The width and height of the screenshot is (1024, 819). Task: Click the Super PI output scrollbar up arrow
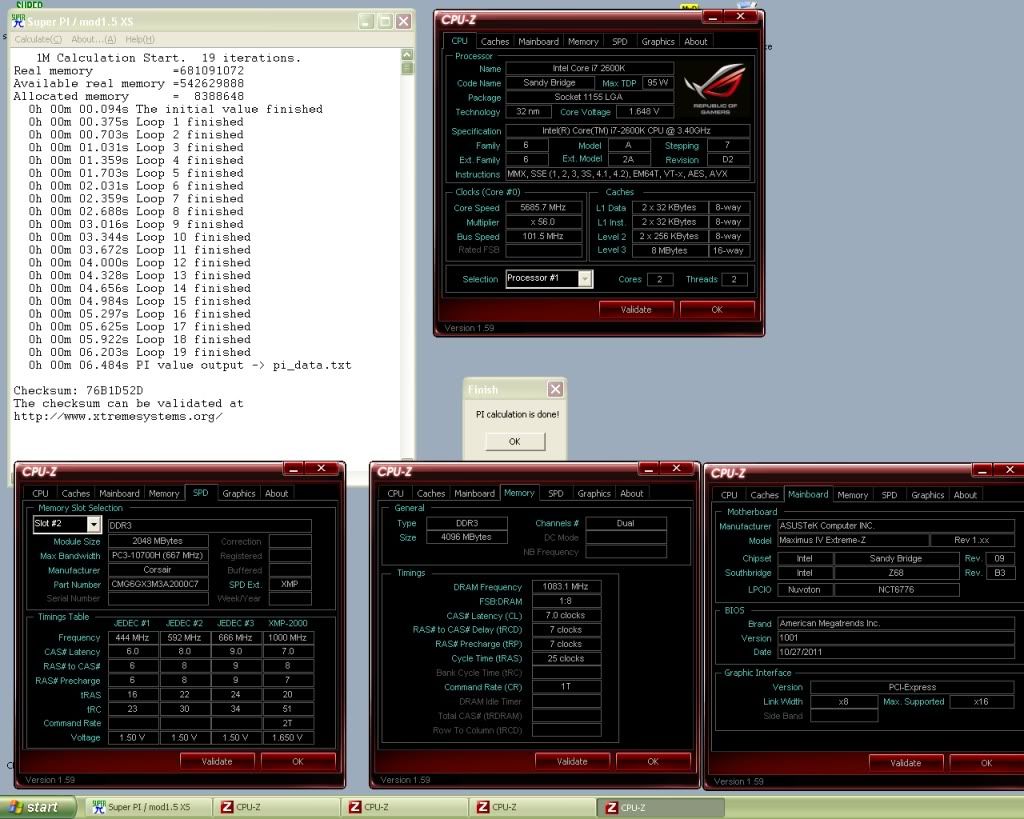click(x=407, y=54)
